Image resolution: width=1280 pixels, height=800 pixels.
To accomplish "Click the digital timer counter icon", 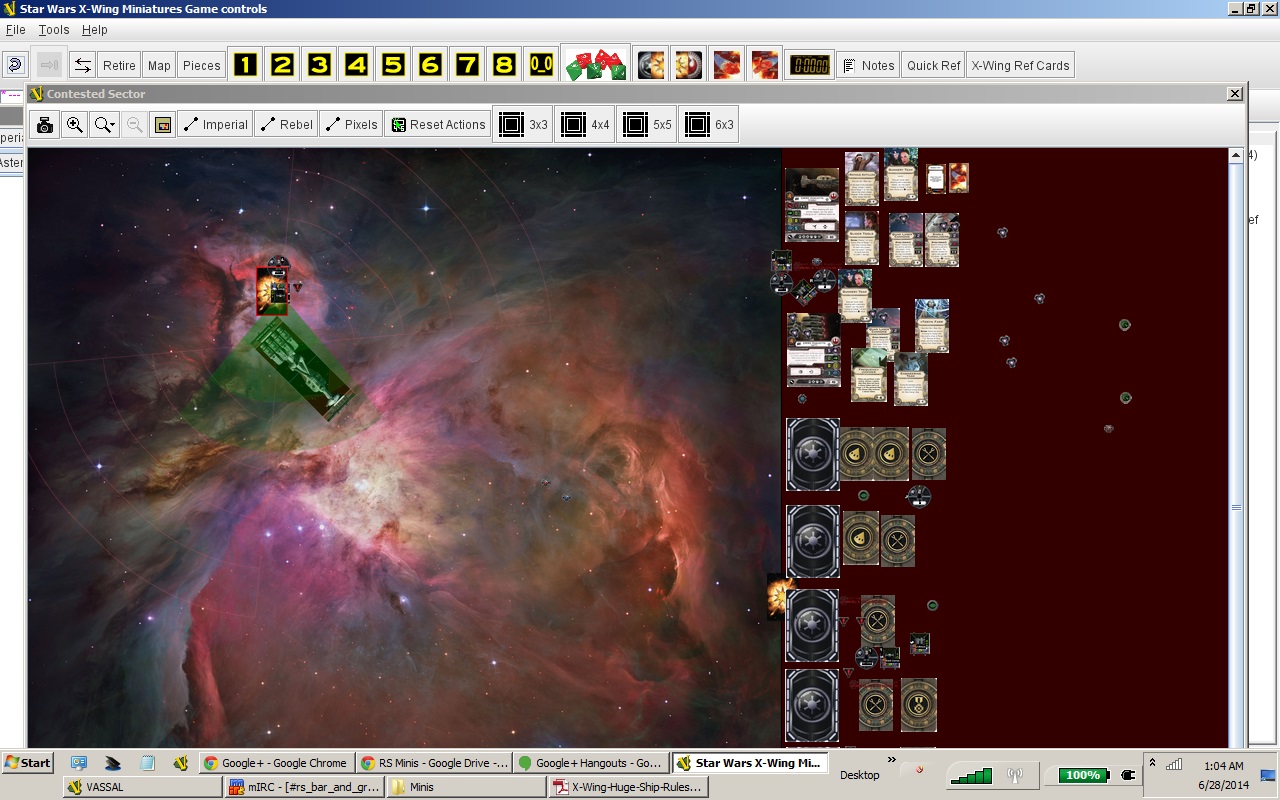I will click(808, 65).
